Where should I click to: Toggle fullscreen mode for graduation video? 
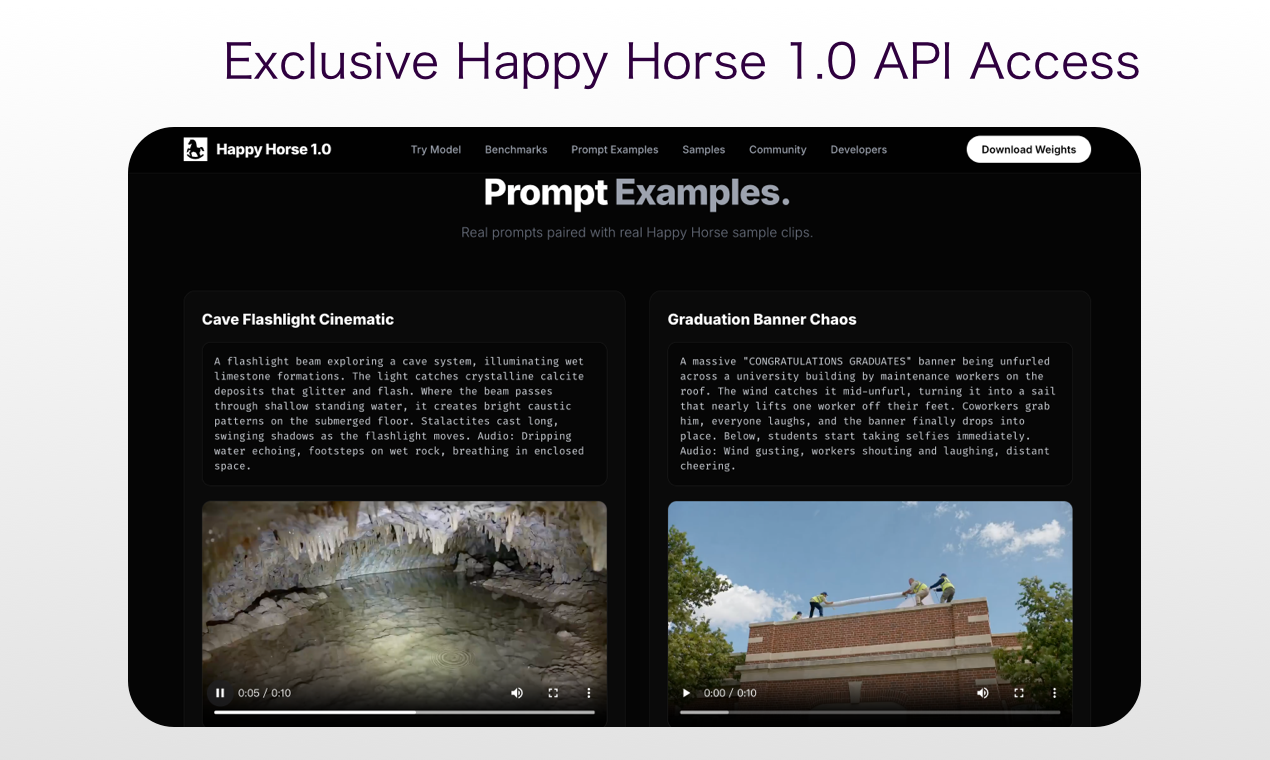(x=1019, y=692)
